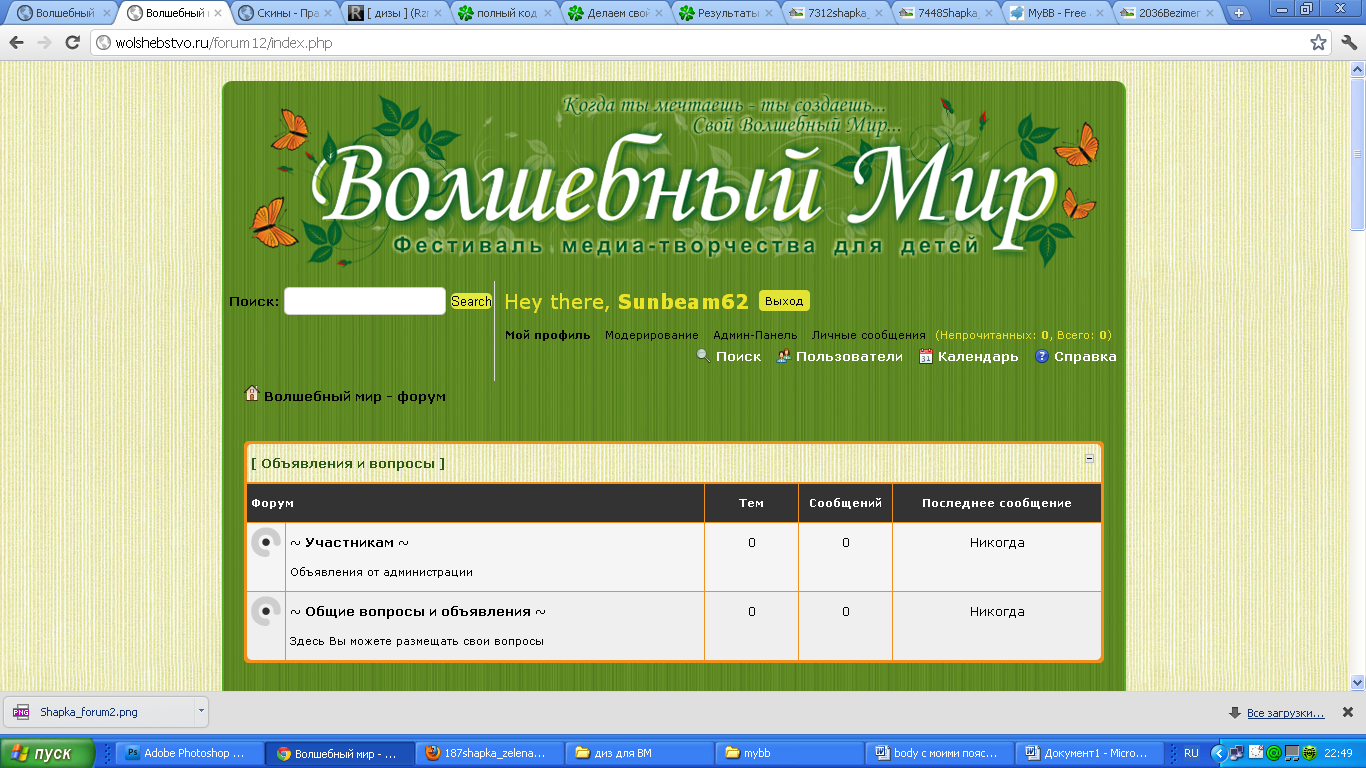
Task: Bookmark this page with the star icon
Action: (x=1319, y=43)
